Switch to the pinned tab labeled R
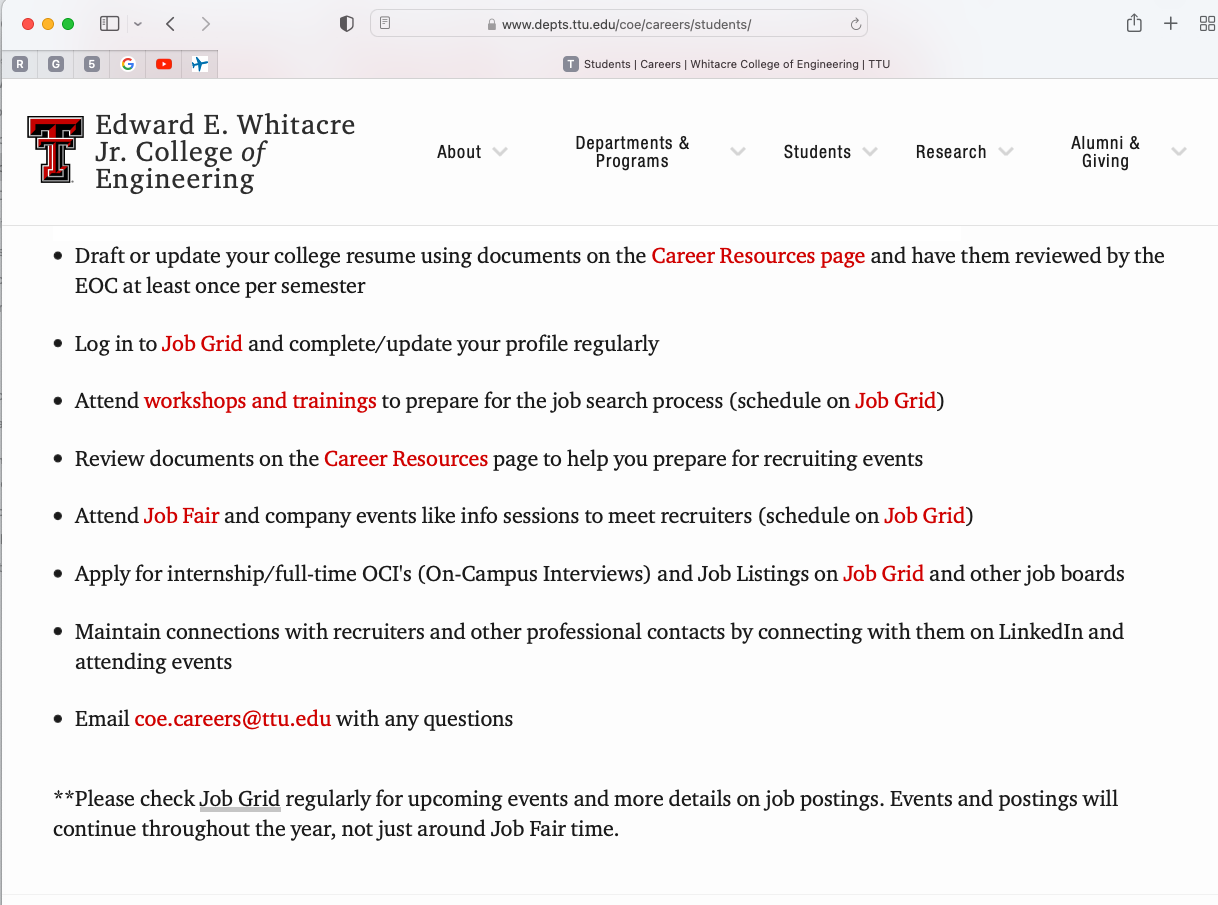The height and width of the screenshot is (905, 1218). point(20,64)
